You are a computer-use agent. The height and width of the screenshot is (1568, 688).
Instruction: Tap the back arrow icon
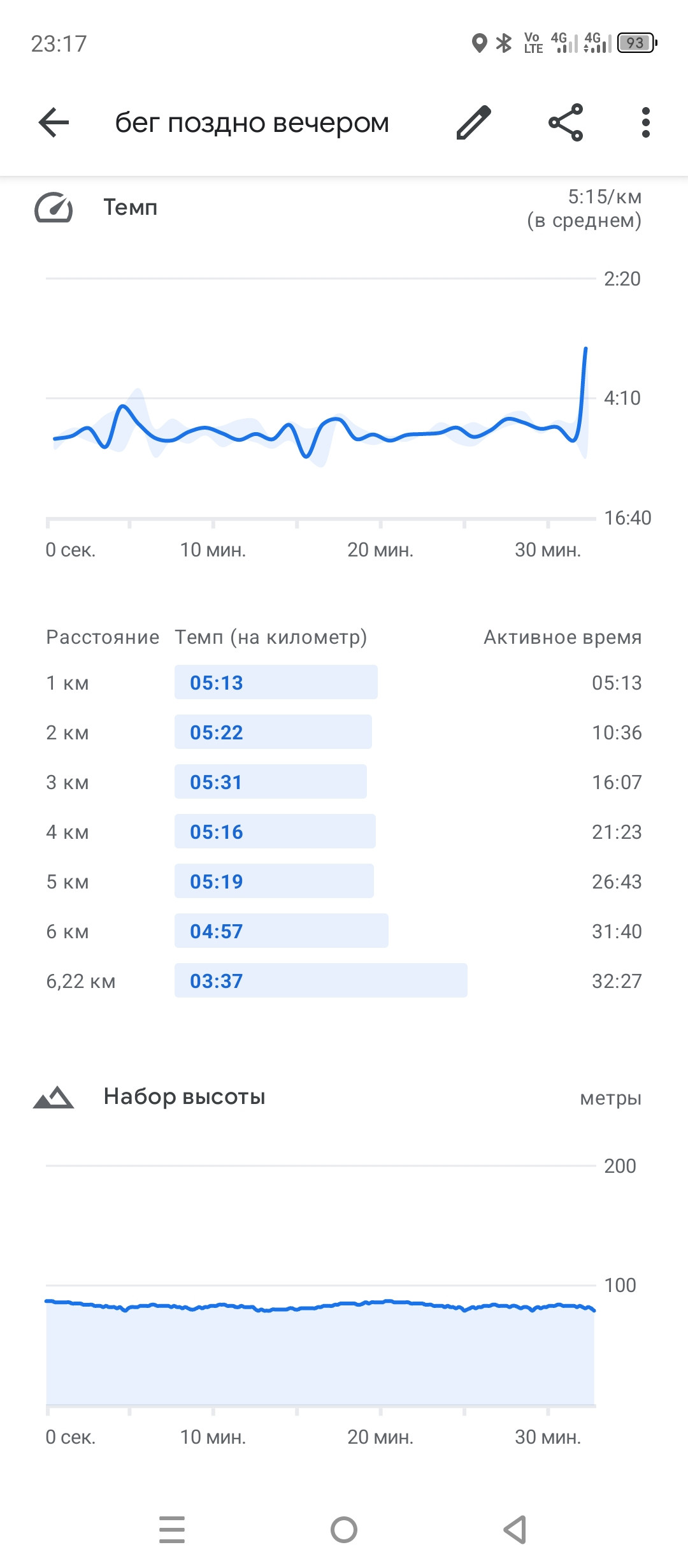(x=54, y=122)
